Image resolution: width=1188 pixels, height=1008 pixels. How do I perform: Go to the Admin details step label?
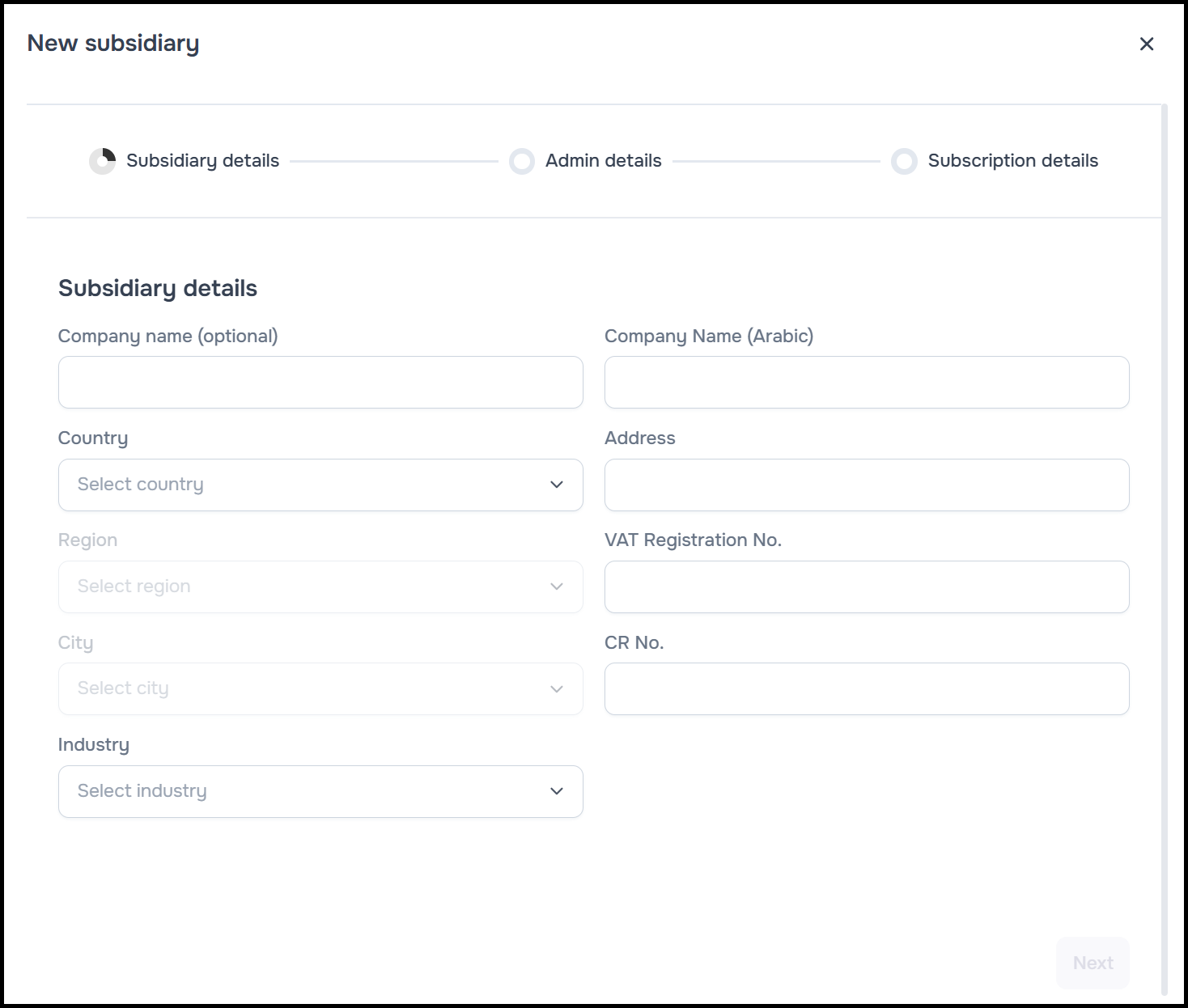[603, 161]
